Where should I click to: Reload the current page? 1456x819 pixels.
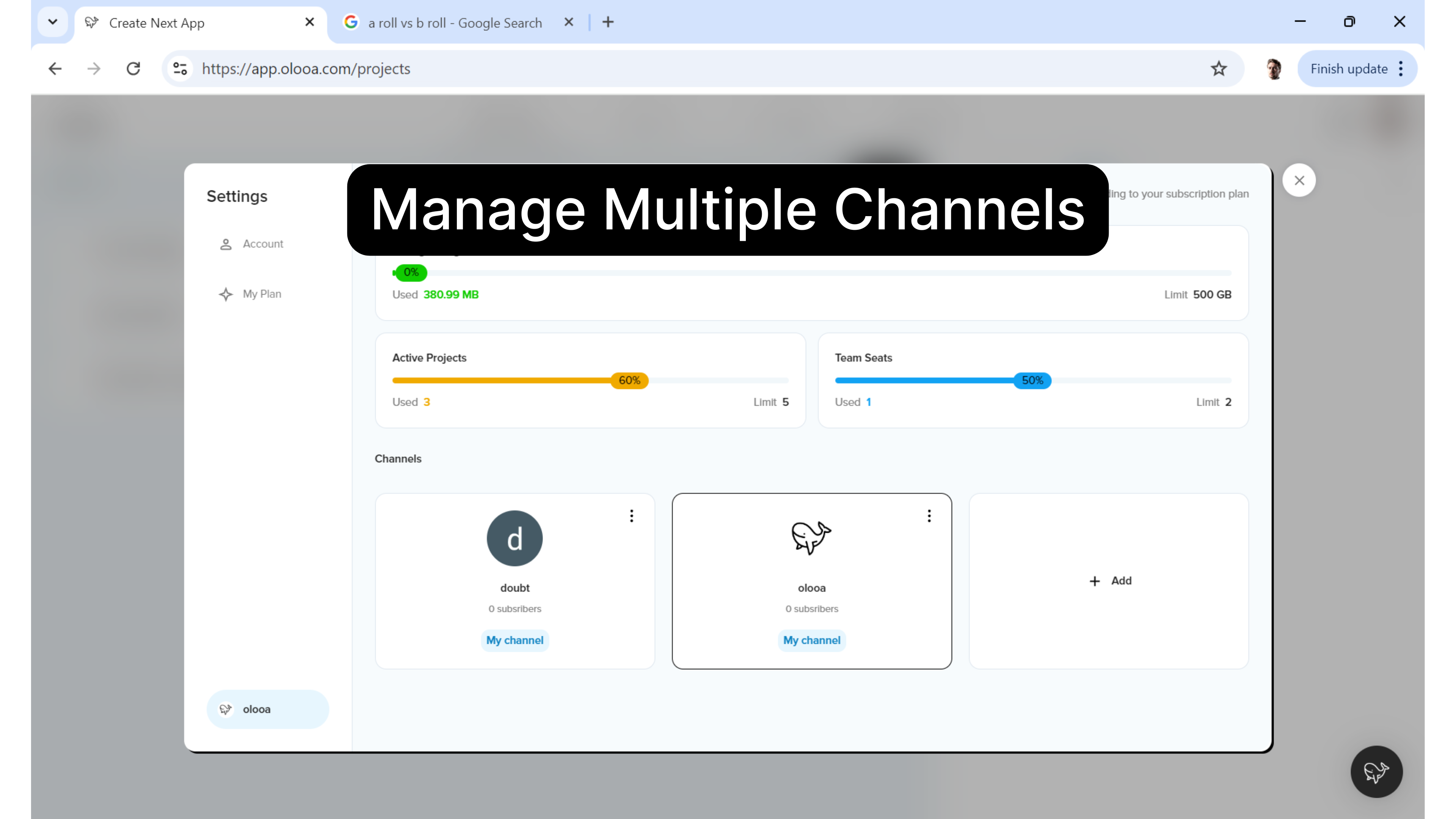tap(133, 69)
